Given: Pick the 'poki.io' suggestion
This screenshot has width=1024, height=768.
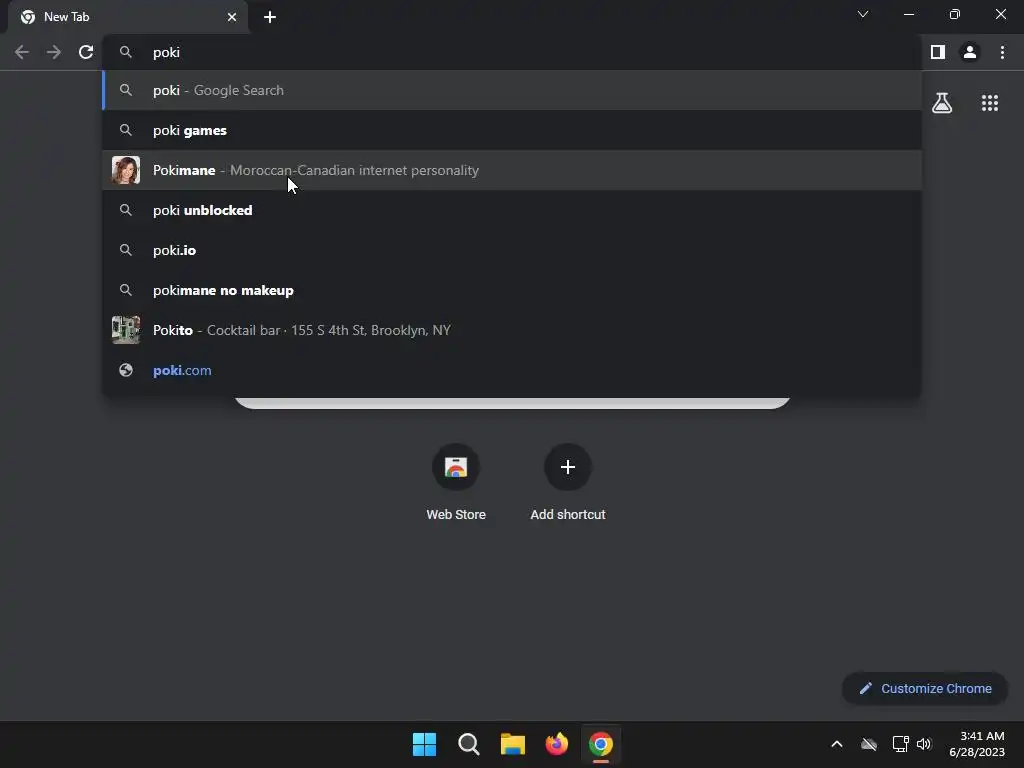Looking at the screenshot, I should click(512, 250).
